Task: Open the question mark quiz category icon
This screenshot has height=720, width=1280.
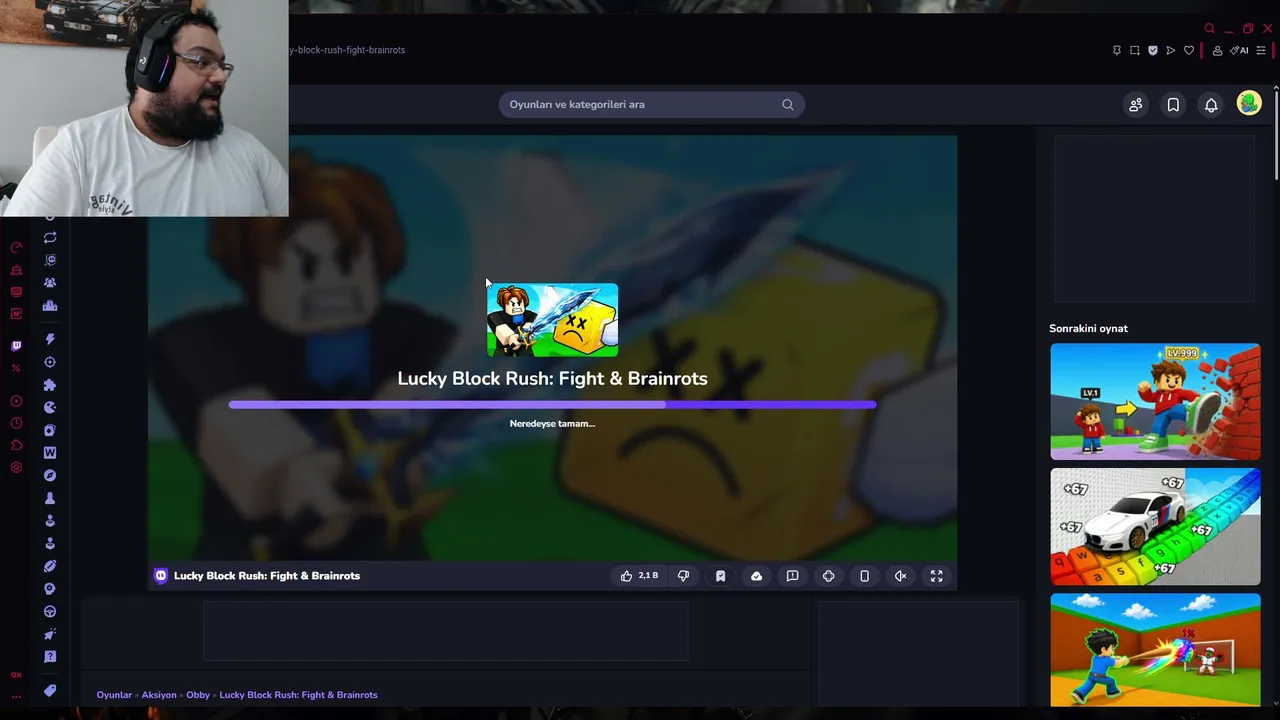Action: 50,656
